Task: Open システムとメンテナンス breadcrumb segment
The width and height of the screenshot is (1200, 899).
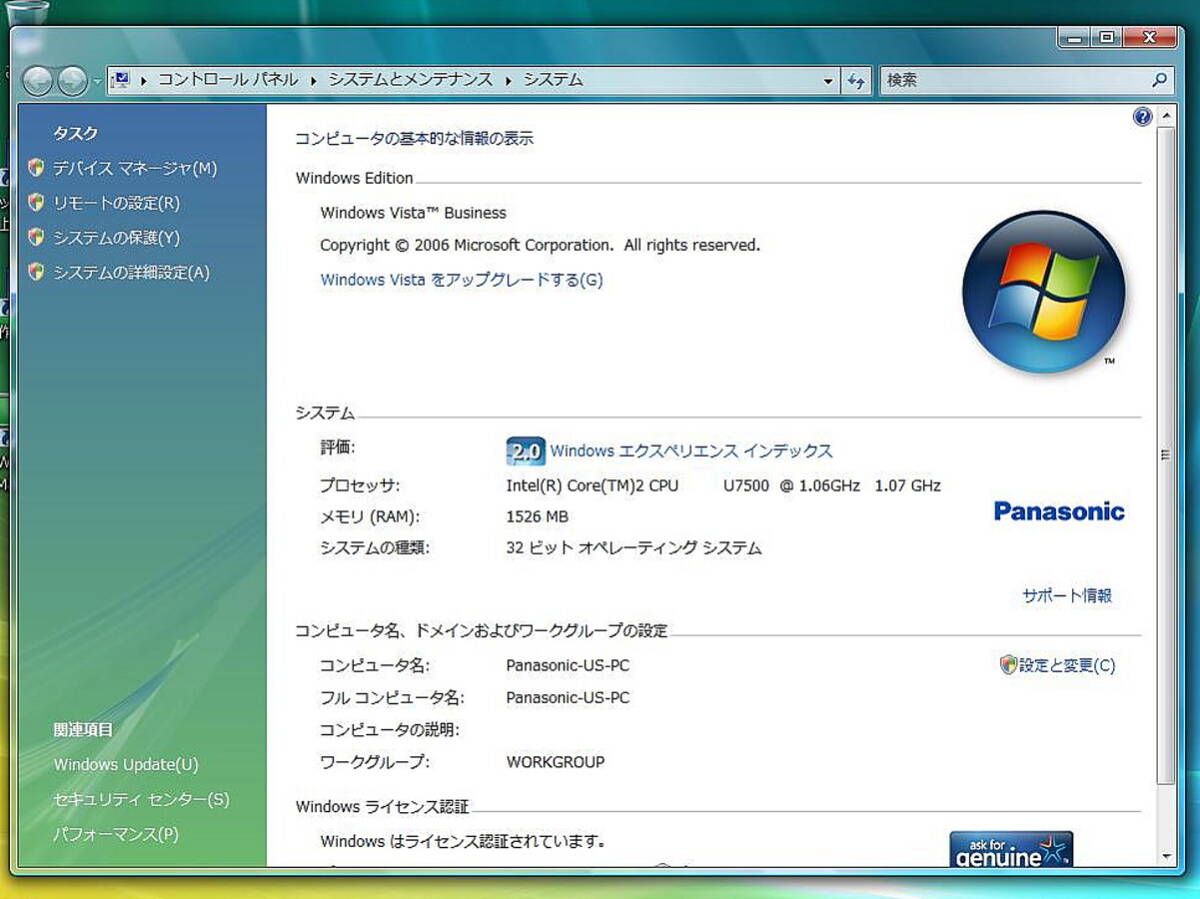Action: tap(411, 80)
